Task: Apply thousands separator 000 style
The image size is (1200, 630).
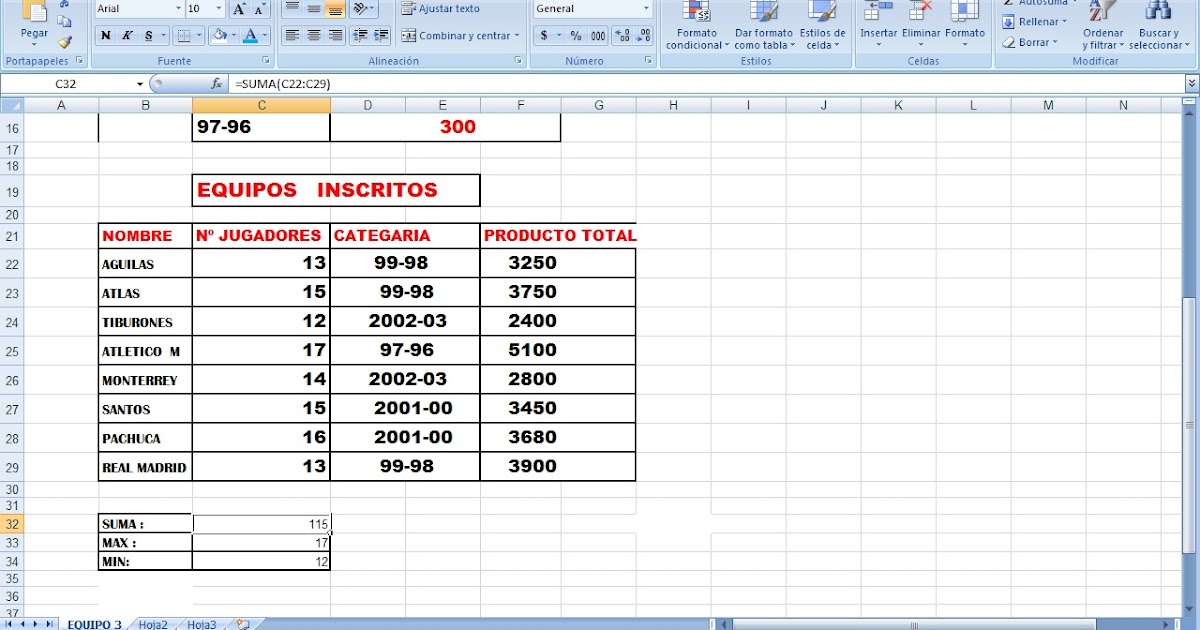Action: coord(598,36)
